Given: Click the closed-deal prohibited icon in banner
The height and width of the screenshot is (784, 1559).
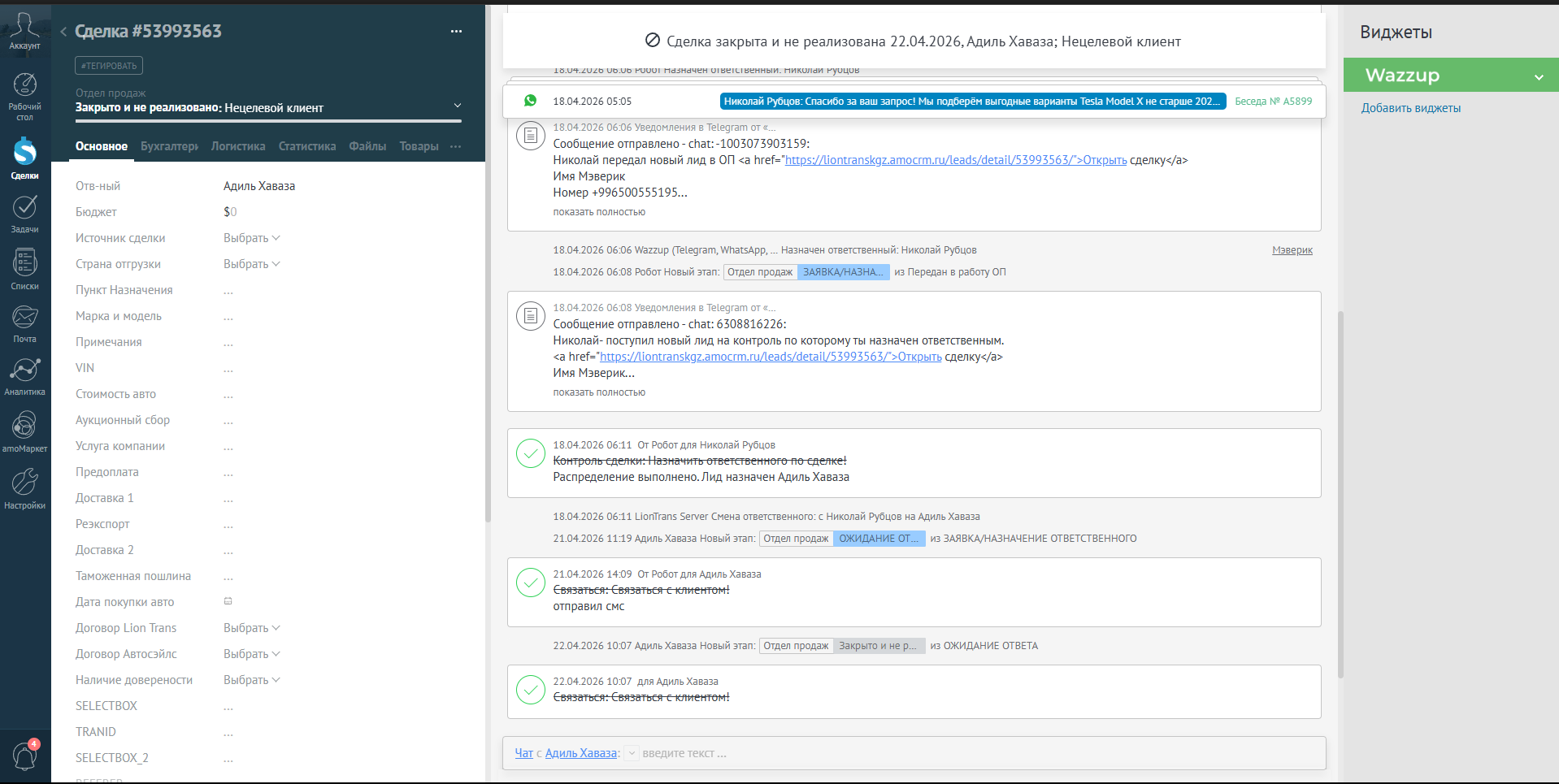Looking at the screenshot, I should coord(652,41).
